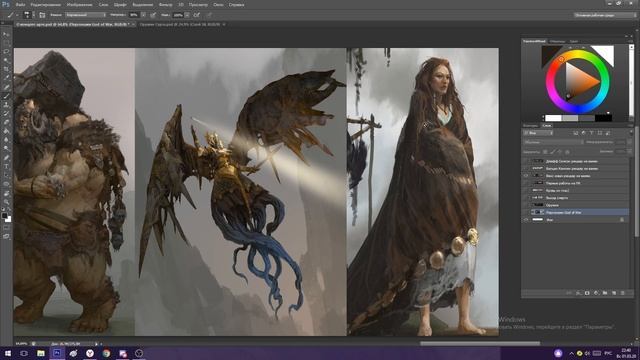Toggle visibility of the Оружие layer
Image resolution: width=640 pixels, height=360 pixels.
click(526, 205)
